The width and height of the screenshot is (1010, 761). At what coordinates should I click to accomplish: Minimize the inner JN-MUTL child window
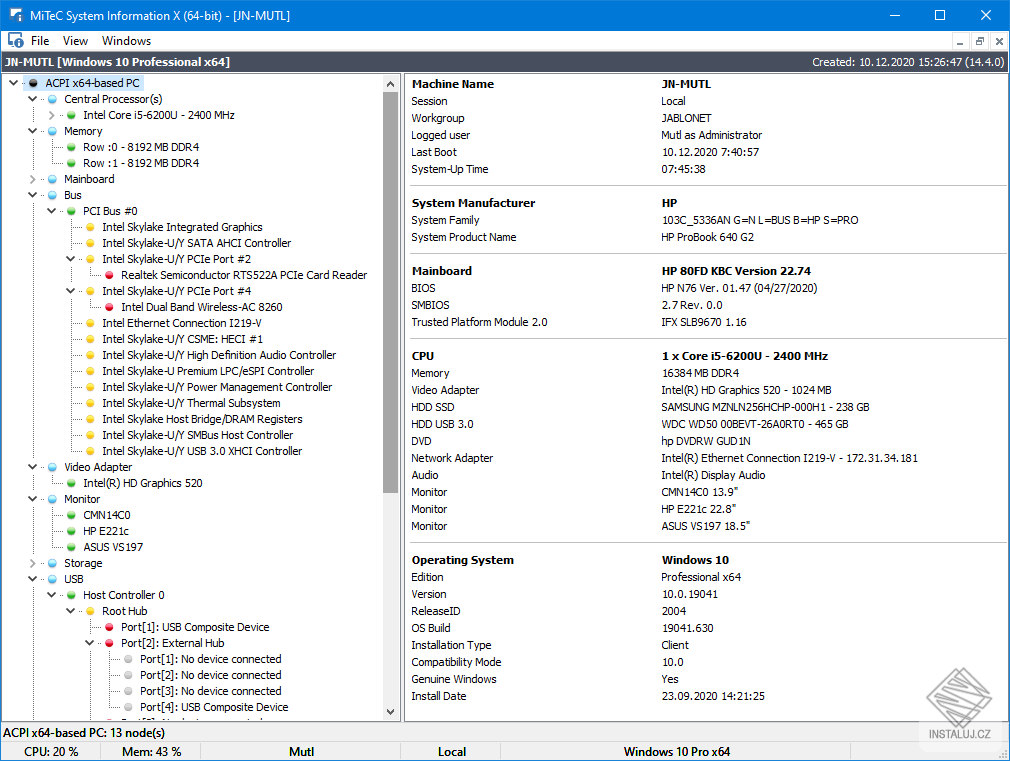click(x=960, y=41)
